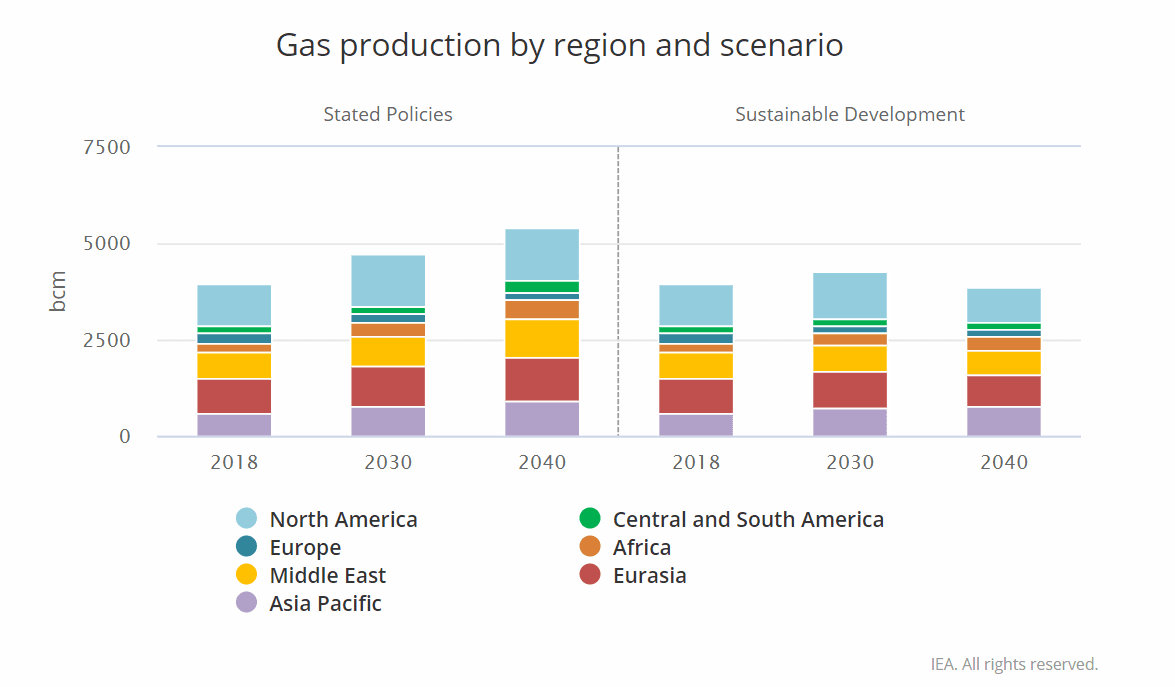
Task: Click Eurasia segment in Stated Policies 2018 bar
Action: (234, 396)
